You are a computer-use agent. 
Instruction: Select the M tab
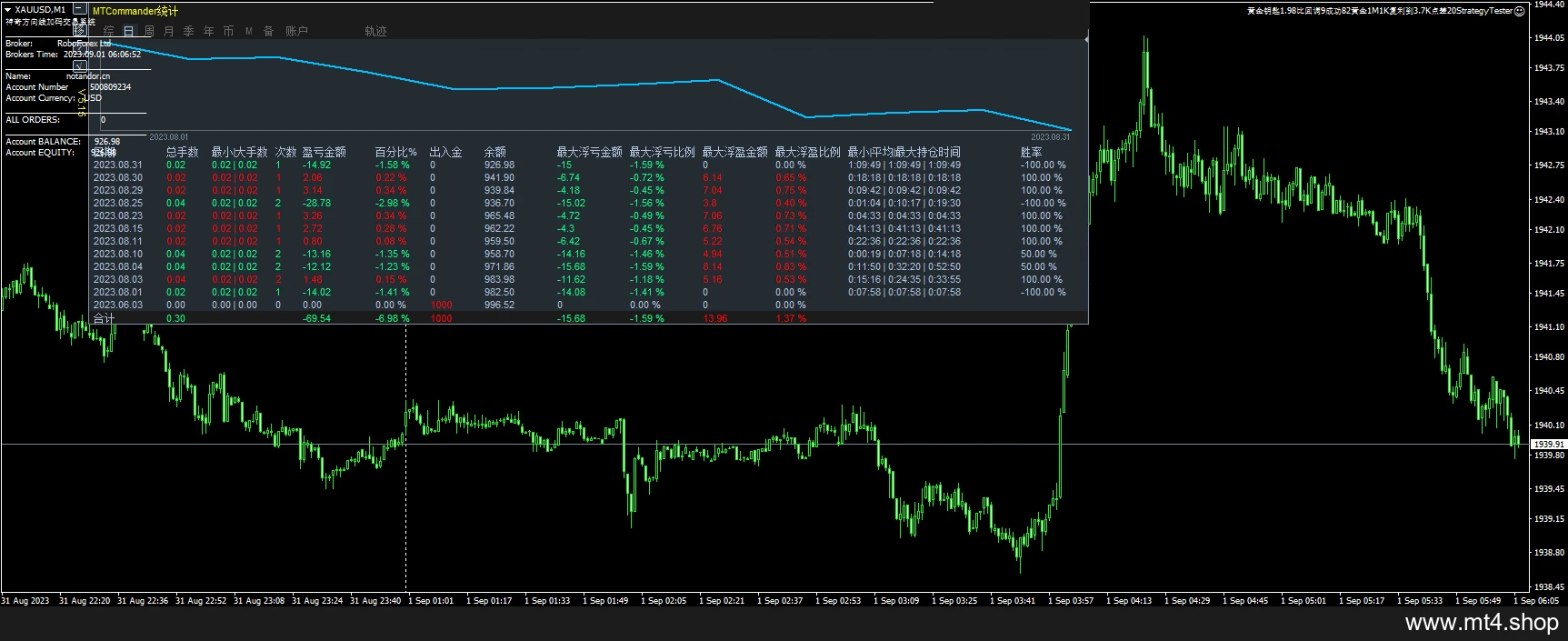248,31
